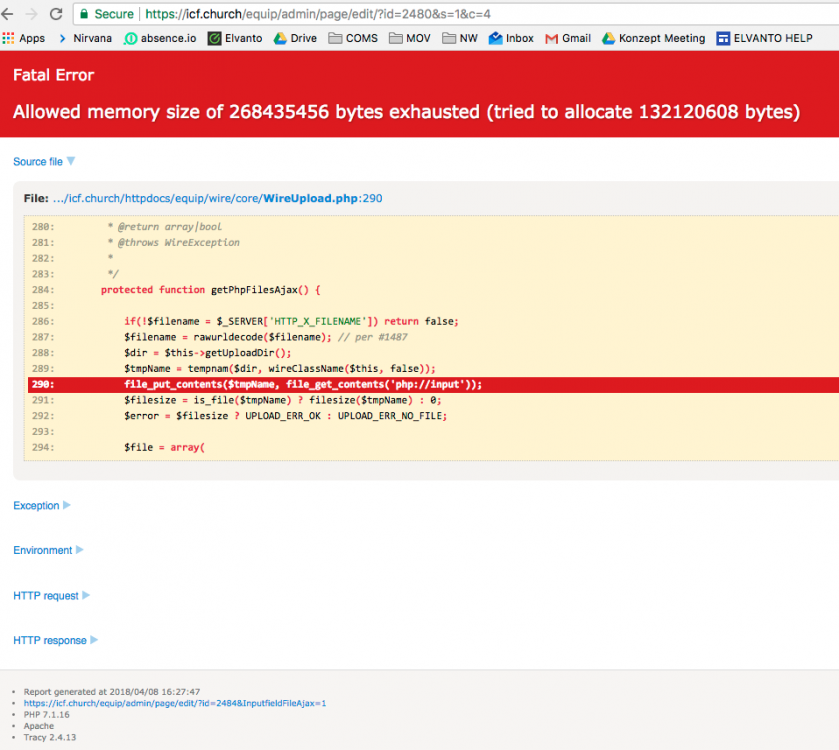Viewport: 839px width, 750px height.
Task: Expand the HTTP response section
Action: (50, 640)
